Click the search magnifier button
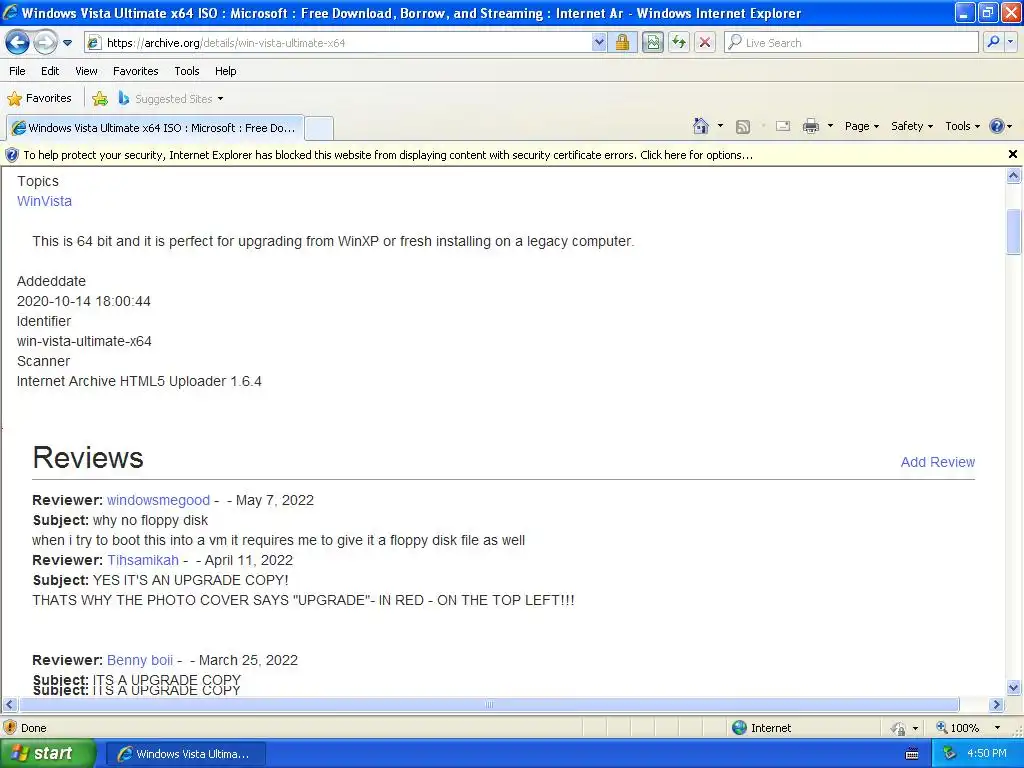 [x=993, y=43]
